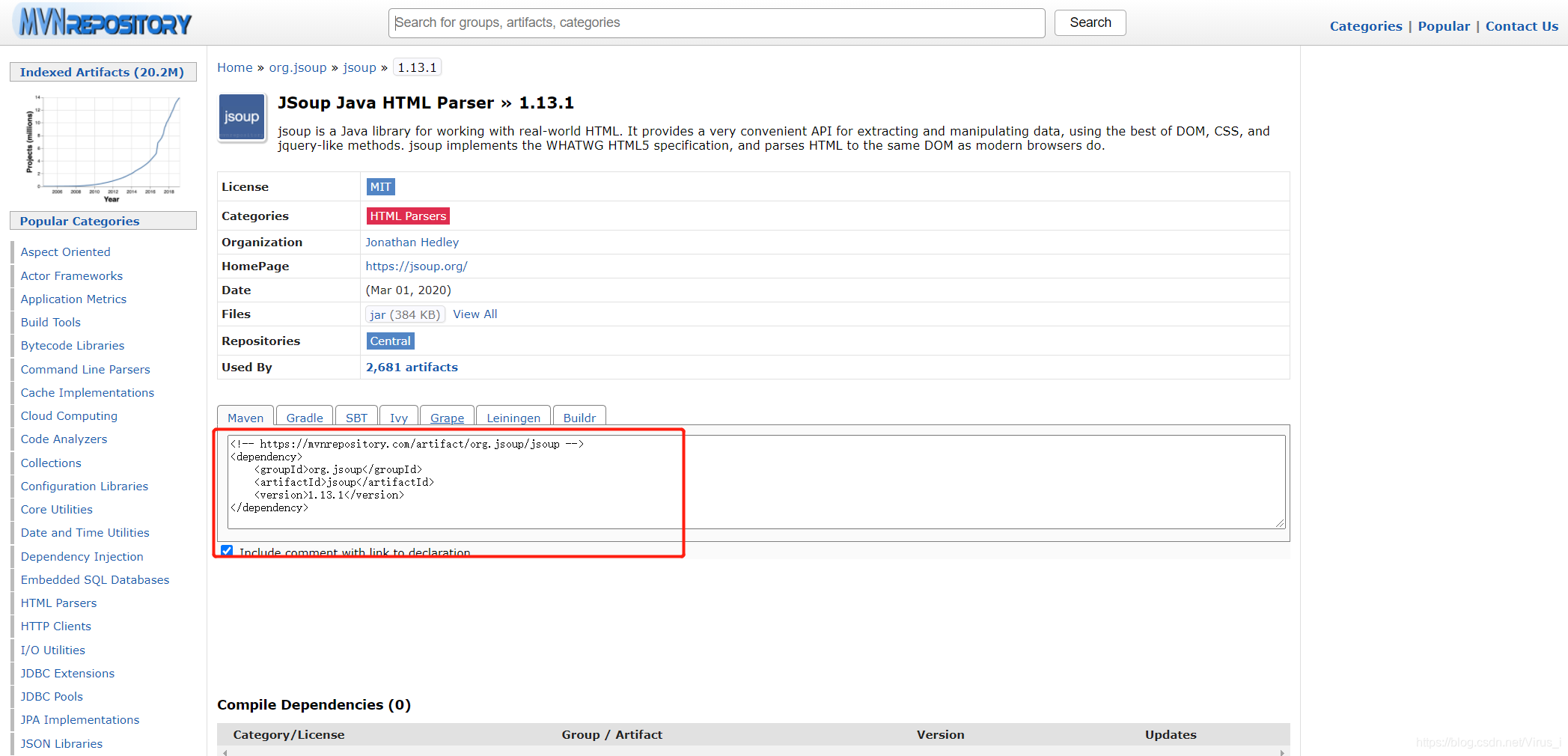1568x756 pixels.
Task: Switch to the Ivy tab
Action: coord(399,417)
